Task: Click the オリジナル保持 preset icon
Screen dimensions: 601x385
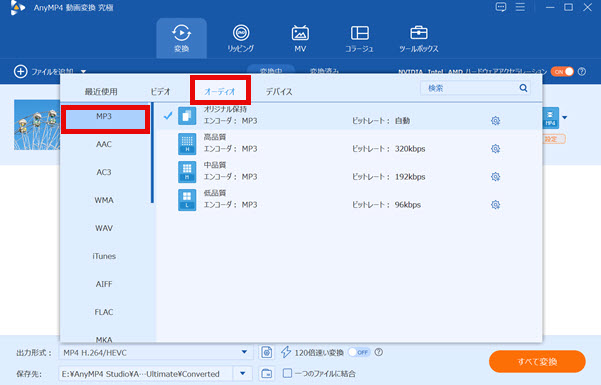Action: [187, 116]
